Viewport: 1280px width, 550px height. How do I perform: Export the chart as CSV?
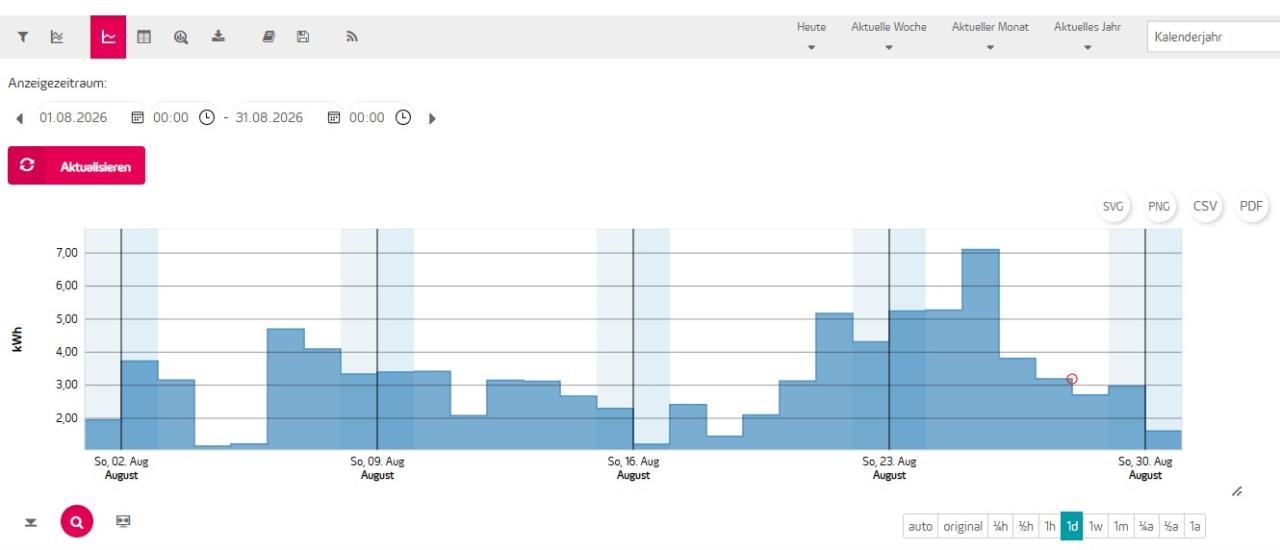1205,207
